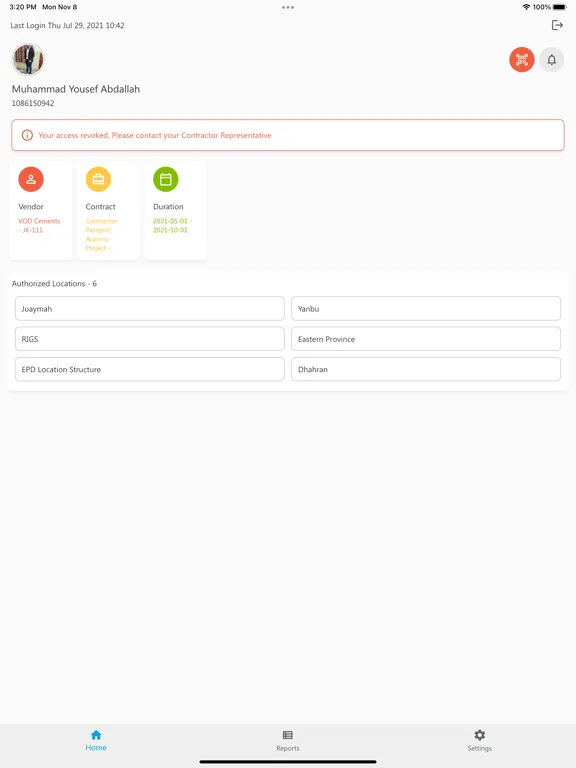Click the Contract label
Viewport: 576px width, 768px height.
[x=100, y=207]
